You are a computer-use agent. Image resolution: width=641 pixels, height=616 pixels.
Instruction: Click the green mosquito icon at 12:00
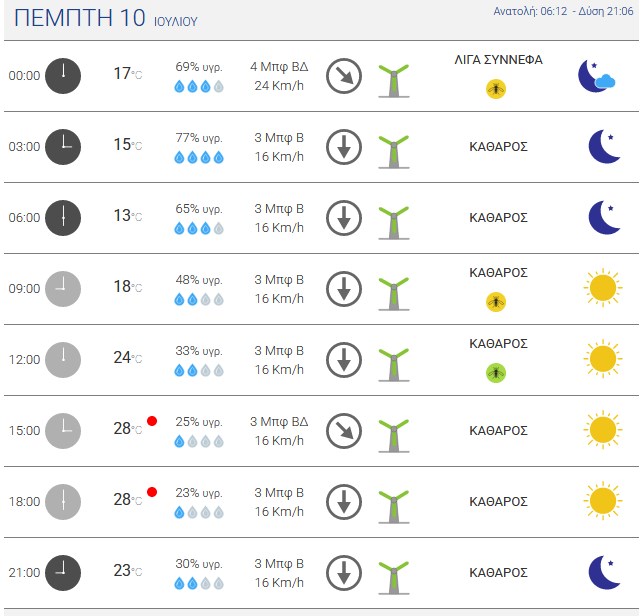(496, 373)
